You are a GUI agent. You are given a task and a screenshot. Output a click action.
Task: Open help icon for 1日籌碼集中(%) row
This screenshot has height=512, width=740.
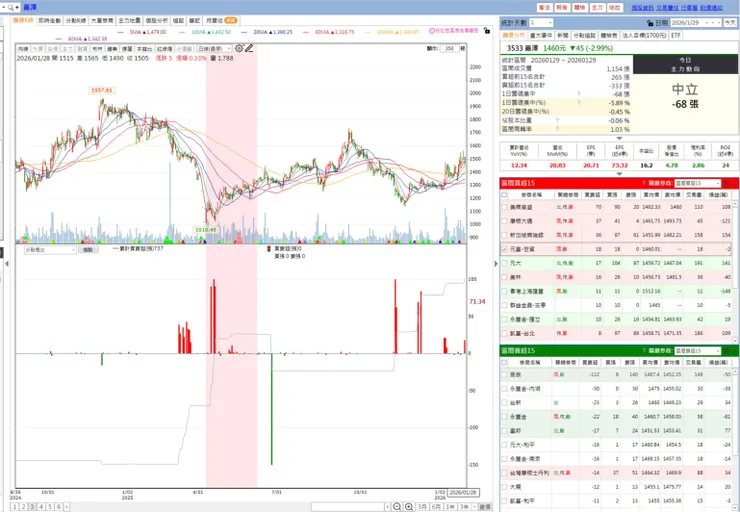click(579, 102)
